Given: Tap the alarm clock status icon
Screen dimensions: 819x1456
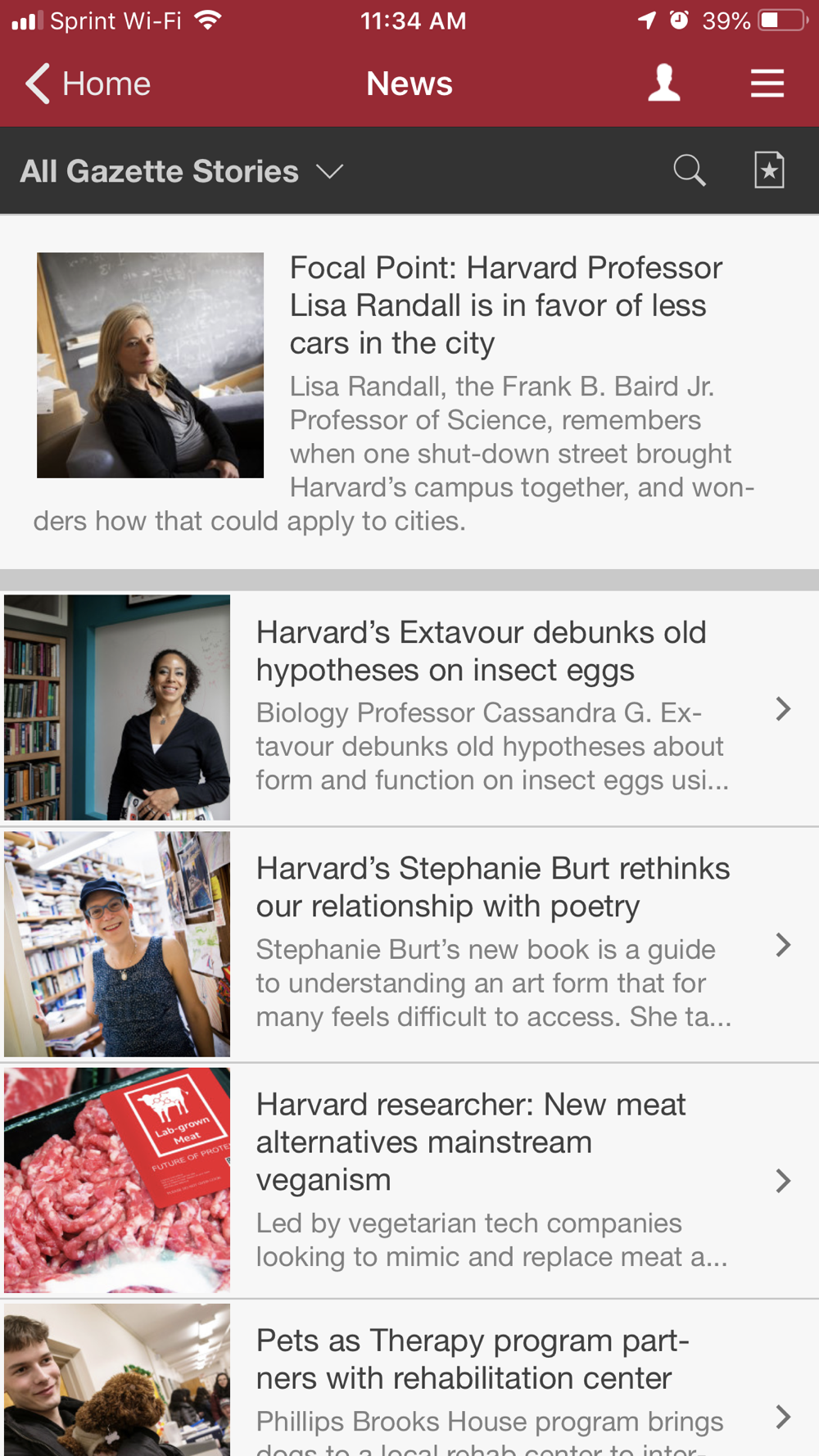Looking at the screenshot, I should click(x=679, y=20).
